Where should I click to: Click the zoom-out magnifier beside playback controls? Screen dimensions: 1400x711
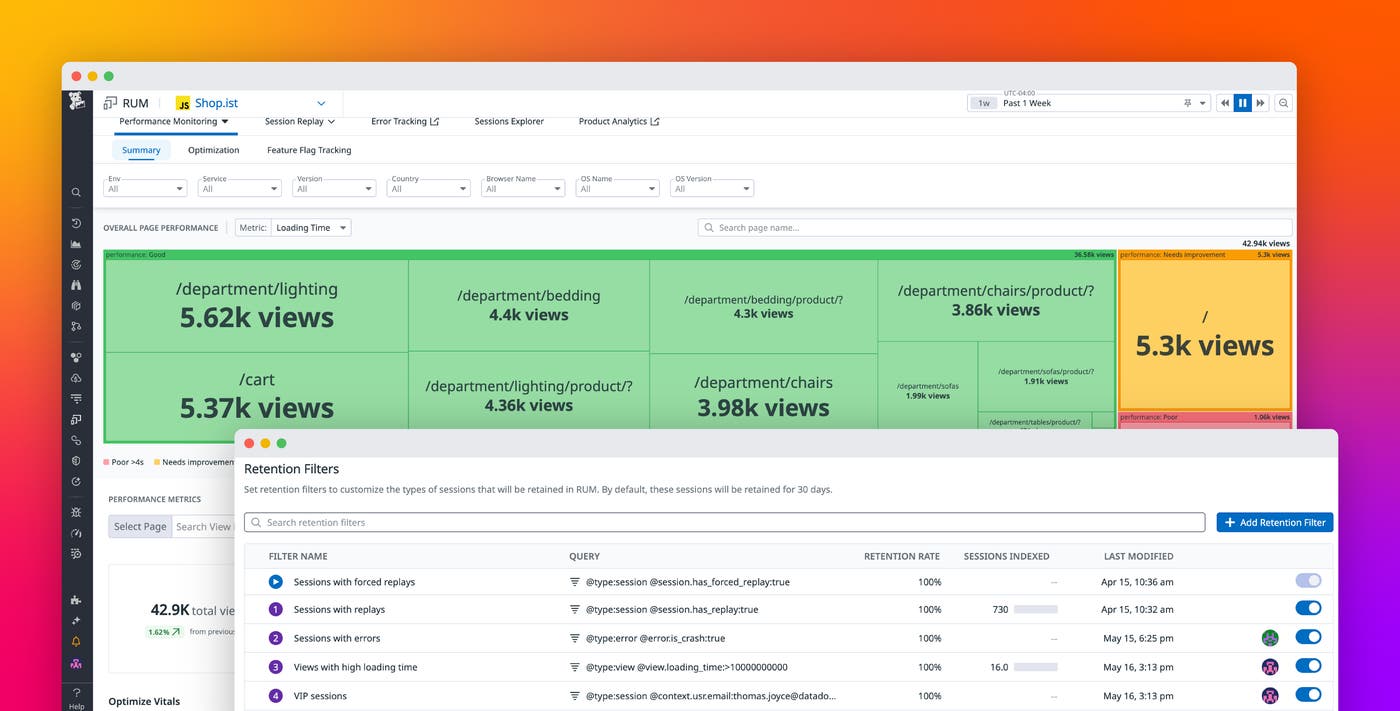[x=1284, y=103]
